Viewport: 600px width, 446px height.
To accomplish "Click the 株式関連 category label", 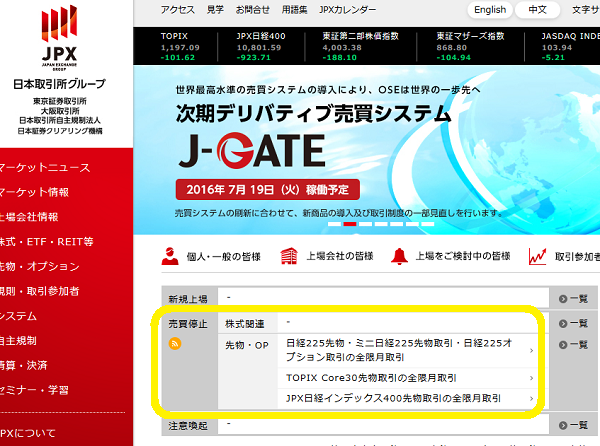I will [245, 324].
